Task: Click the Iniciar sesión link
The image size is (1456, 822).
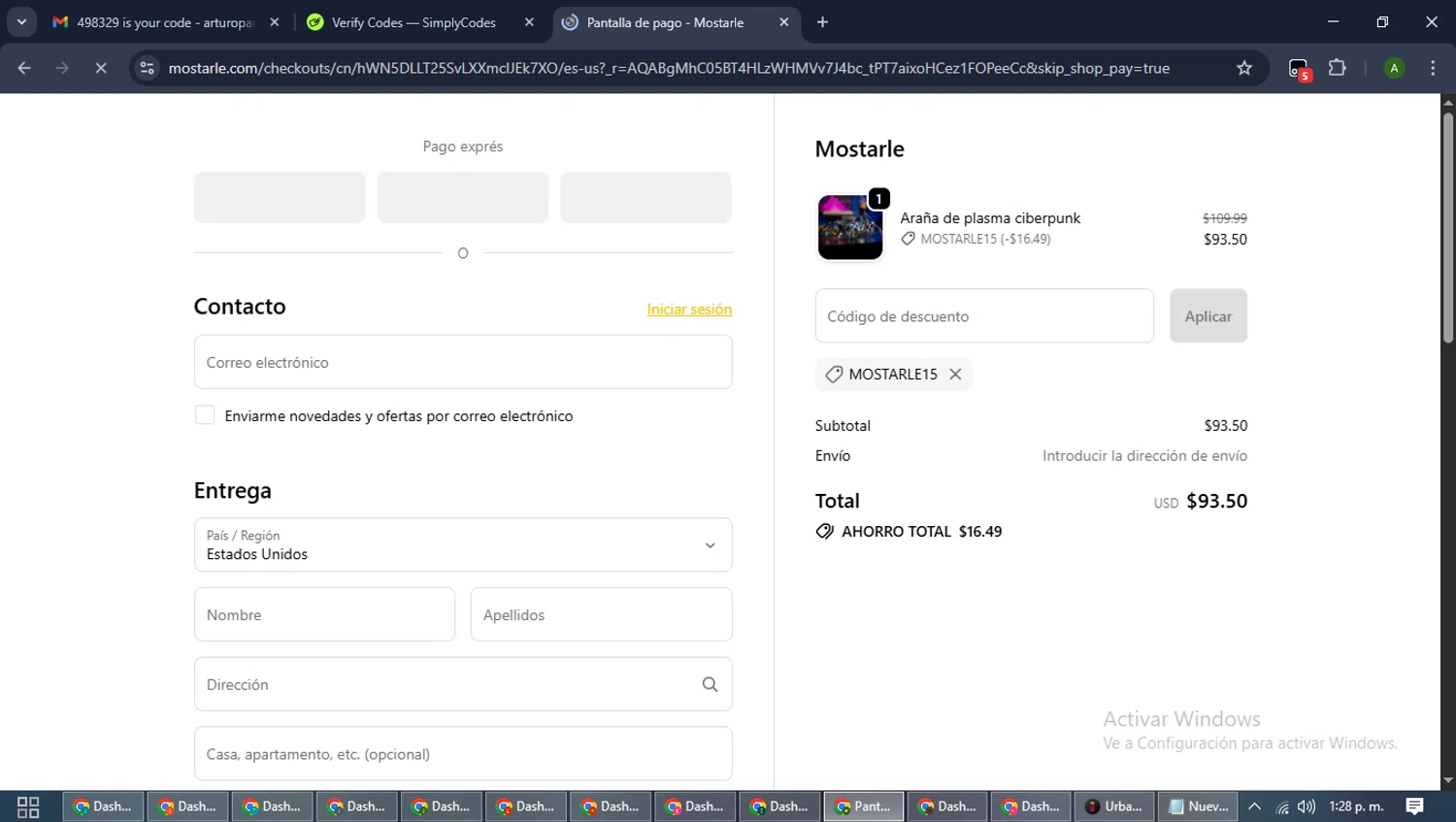Action: (689, 309)
